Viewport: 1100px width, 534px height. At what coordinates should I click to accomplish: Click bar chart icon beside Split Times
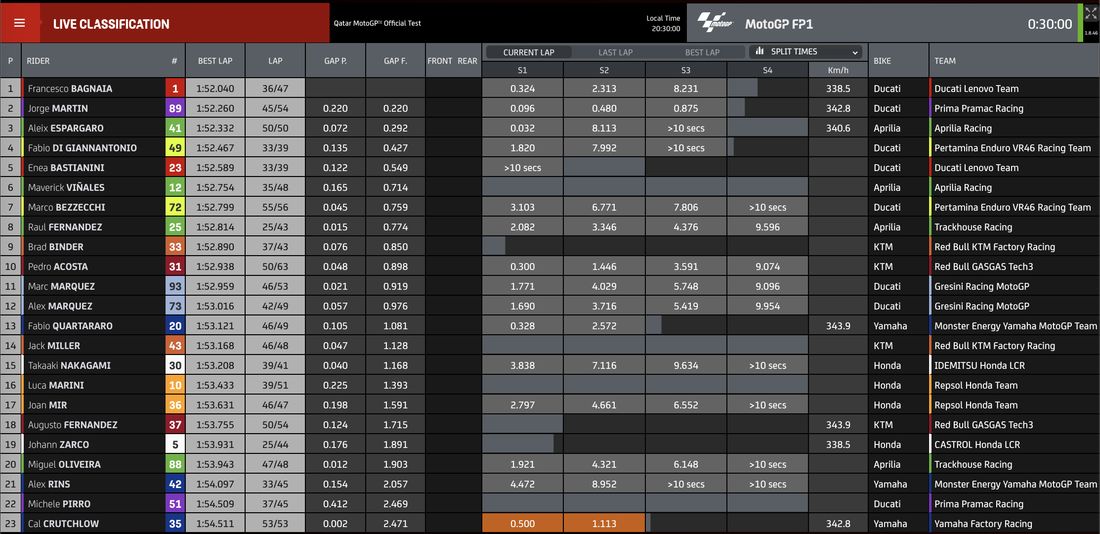pyautogui.click(x=760, y=51)
